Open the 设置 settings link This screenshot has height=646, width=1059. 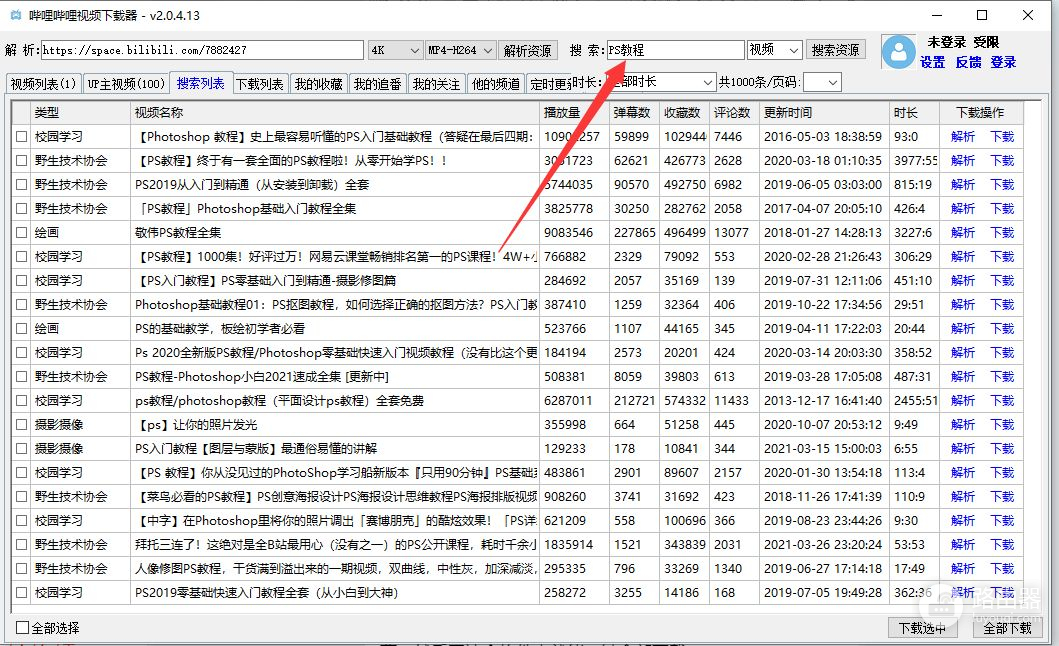[x=932, y=62]
